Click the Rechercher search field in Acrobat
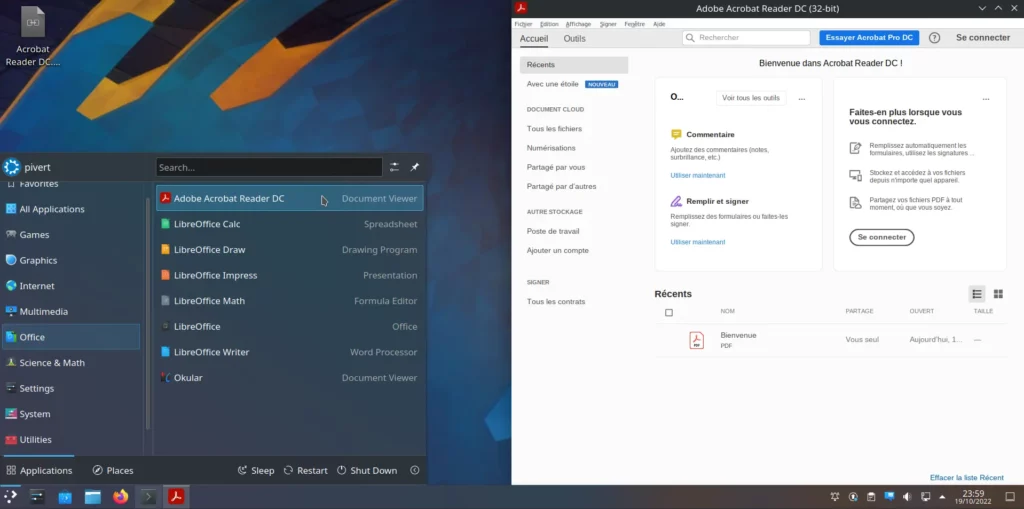The height and width of the screenshot is (509, 1024). (746, 38)
